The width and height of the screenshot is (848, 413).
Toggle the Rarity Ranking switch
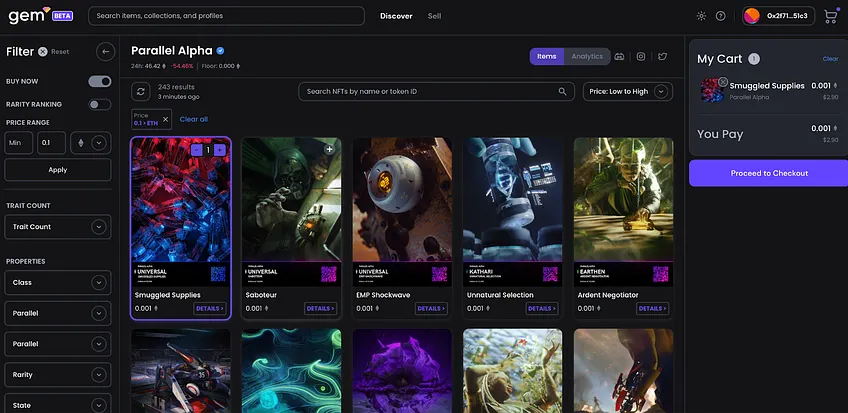point(100,104)
